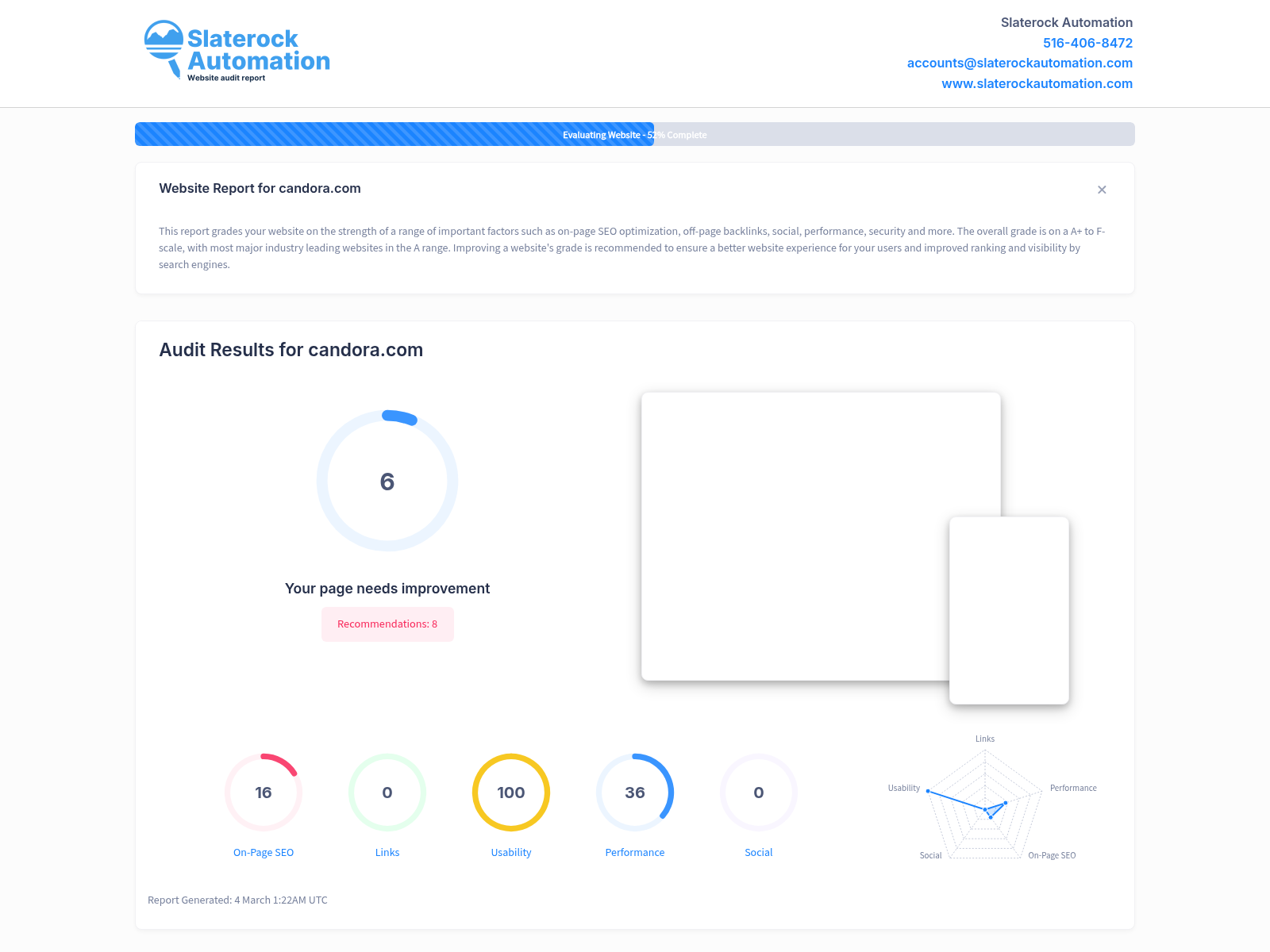Click the evaluating website progress bar
This screenshot has width=1270, height=952.
(x=635, y=134)
